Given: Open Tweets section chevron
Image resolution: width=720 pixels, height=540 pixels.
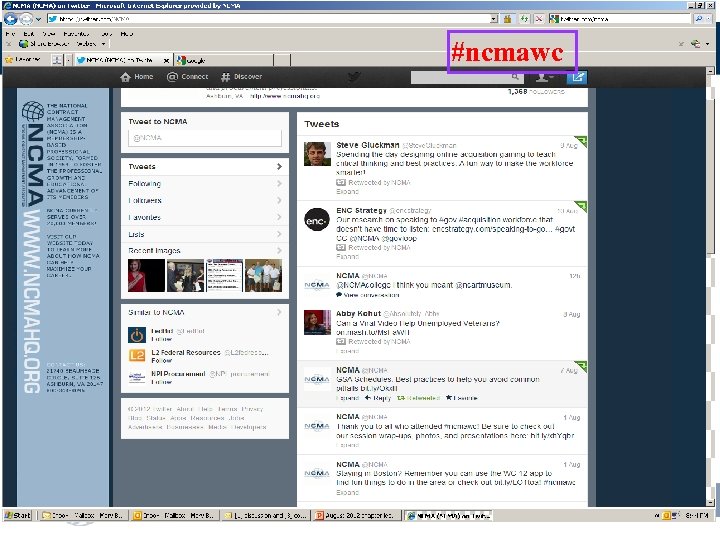Looking at the screenshot, I should [x=279, y=167].
